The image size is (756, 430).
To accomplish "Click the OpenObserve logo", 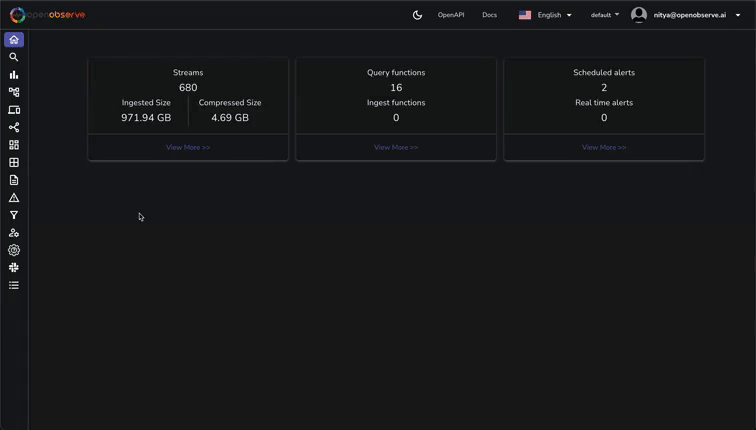I will point(47,15).
